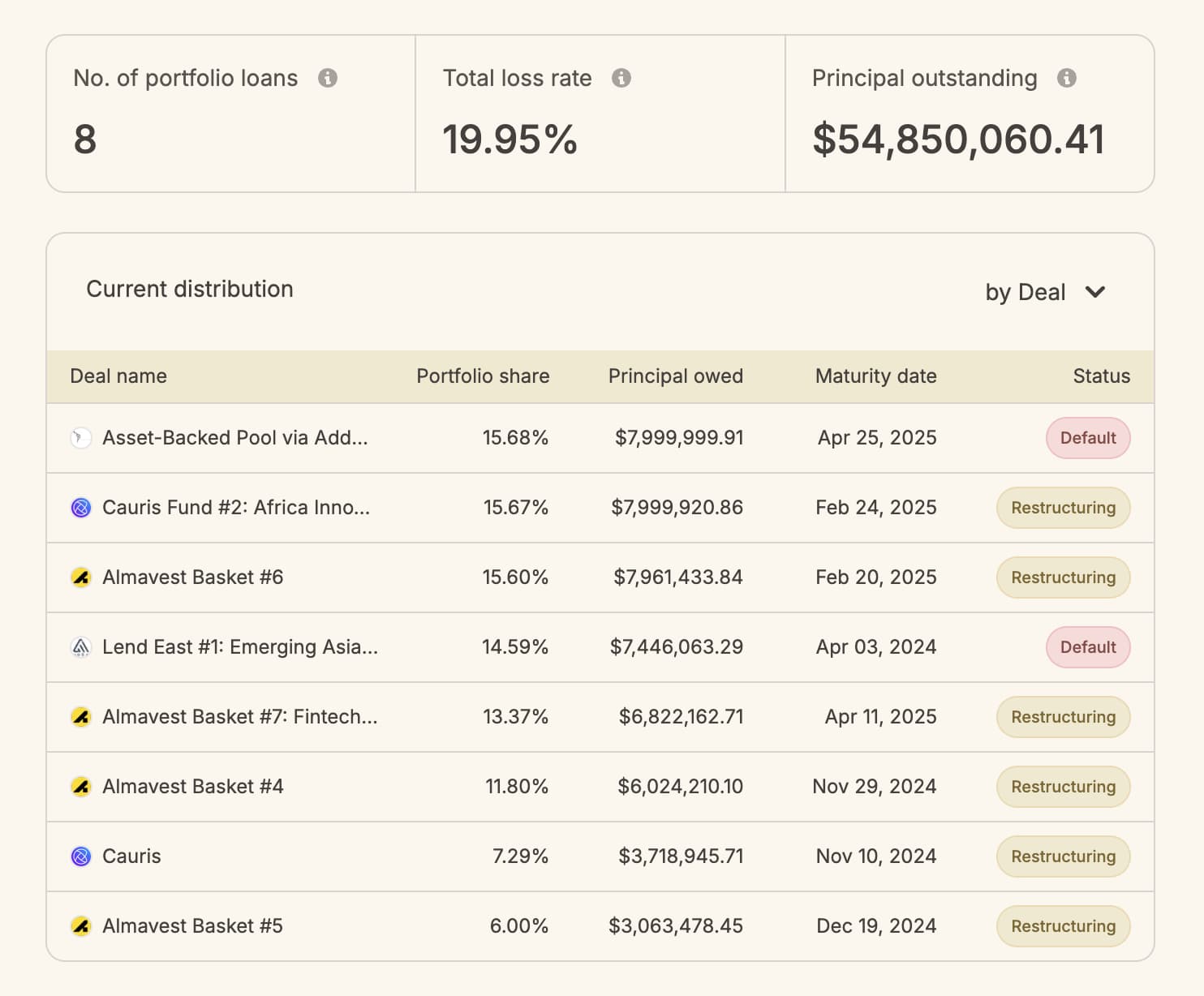Click info icon beside No. of portfolio loans
The width and height of the screenshot is (1204, 996).
(327, 78)
